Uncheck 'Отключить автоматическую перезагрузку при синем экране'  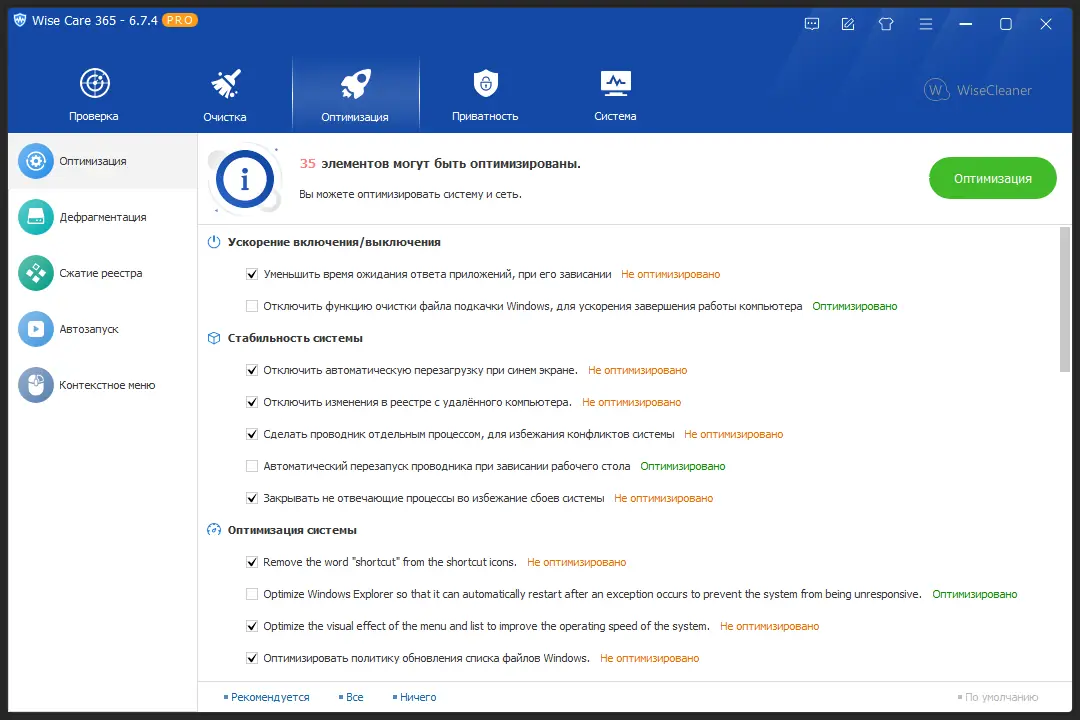click(x=252, y=370)
